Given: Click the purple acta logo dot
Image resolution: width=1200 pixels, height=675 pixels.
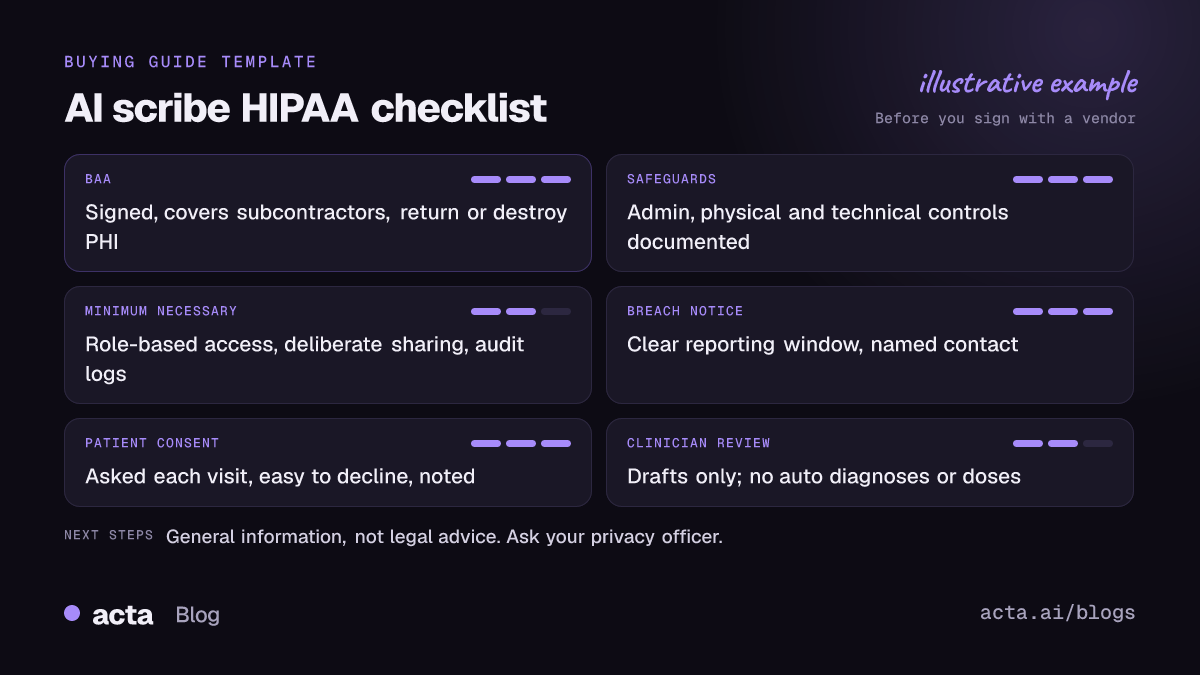Looking at the screenshot, I should click(72, 613).
